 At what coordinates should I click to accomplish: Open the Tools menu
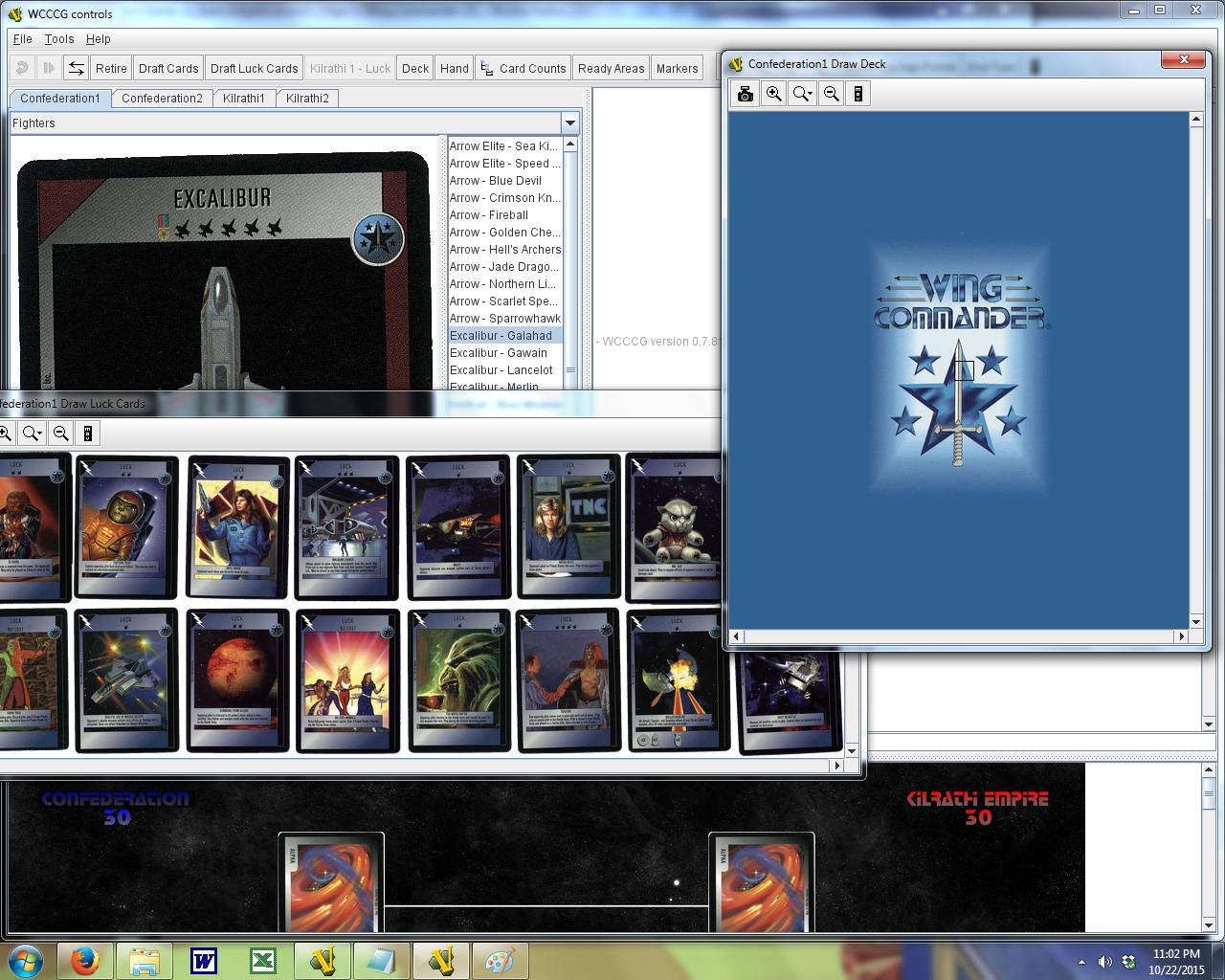pos(59,39)
